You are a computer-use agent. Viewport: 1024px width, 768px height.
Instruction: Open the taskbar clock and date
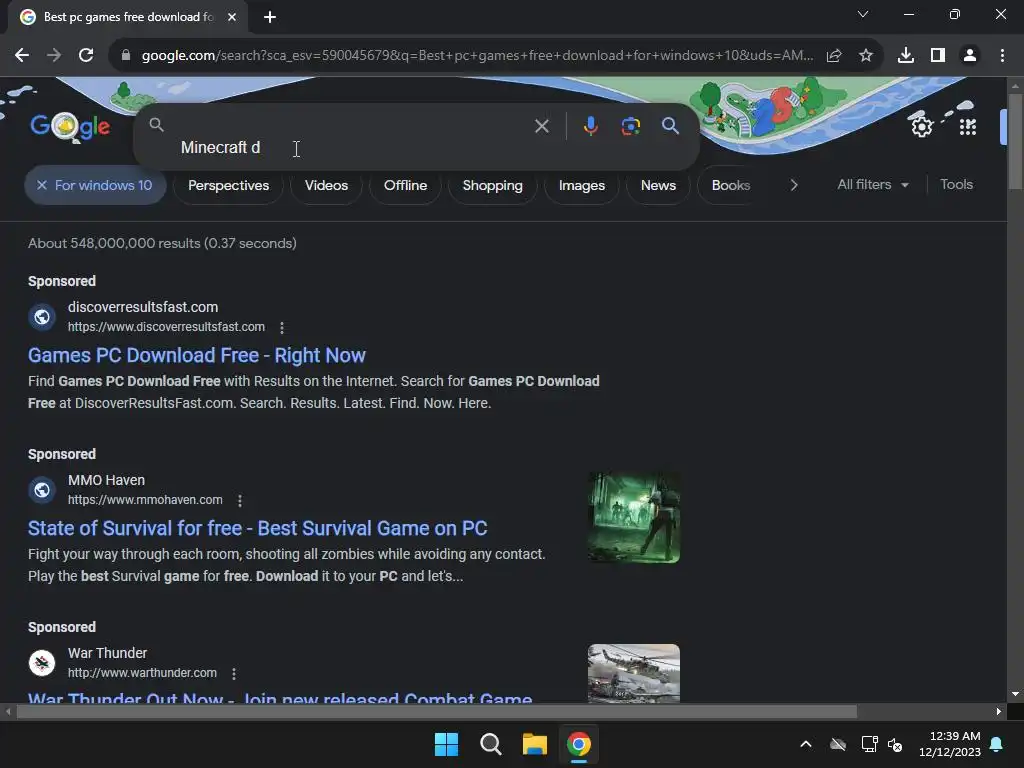pos(950,744)
